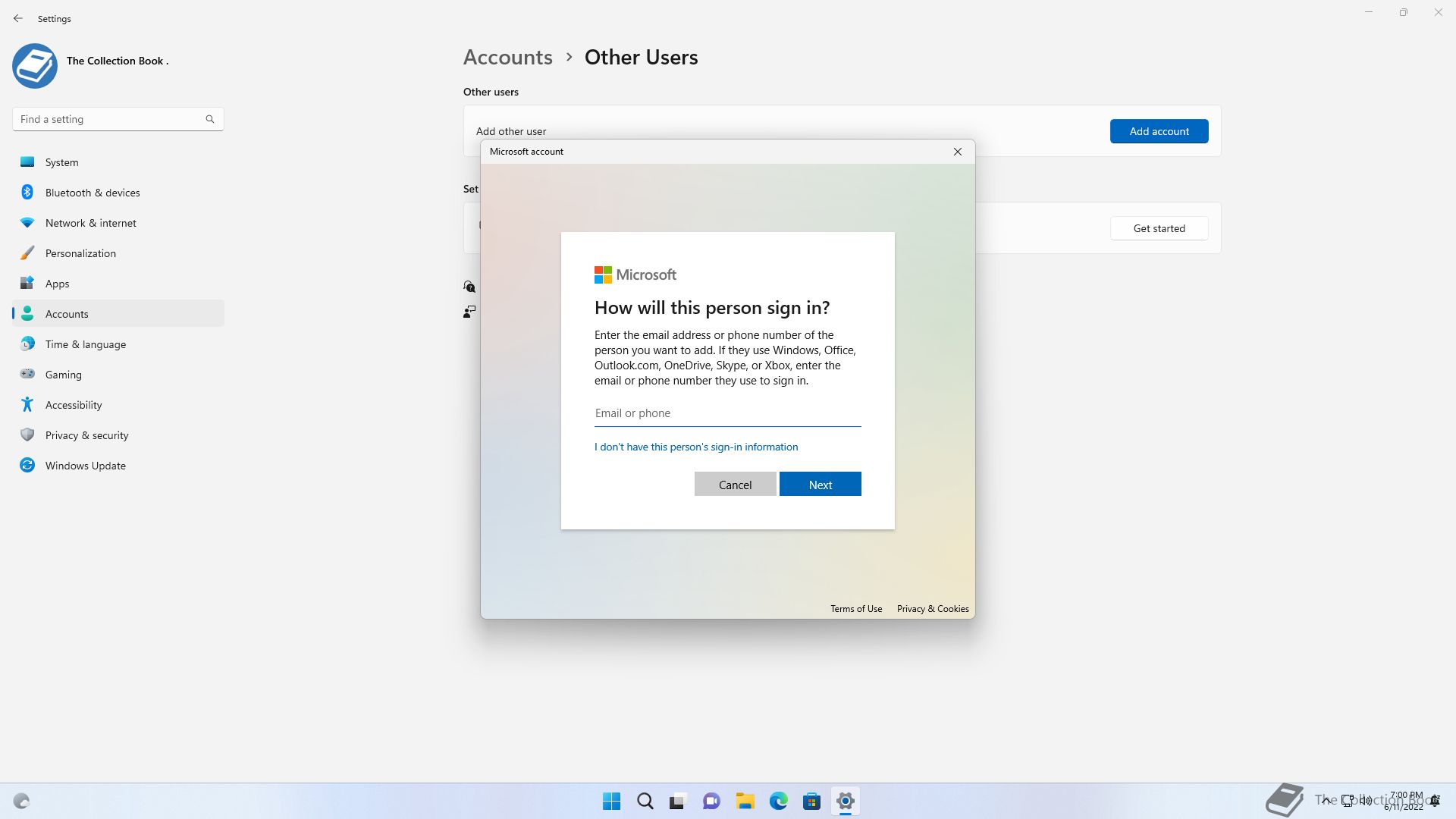Select the Accounts person icon
1456x819 pixels.
click(27, 313)
